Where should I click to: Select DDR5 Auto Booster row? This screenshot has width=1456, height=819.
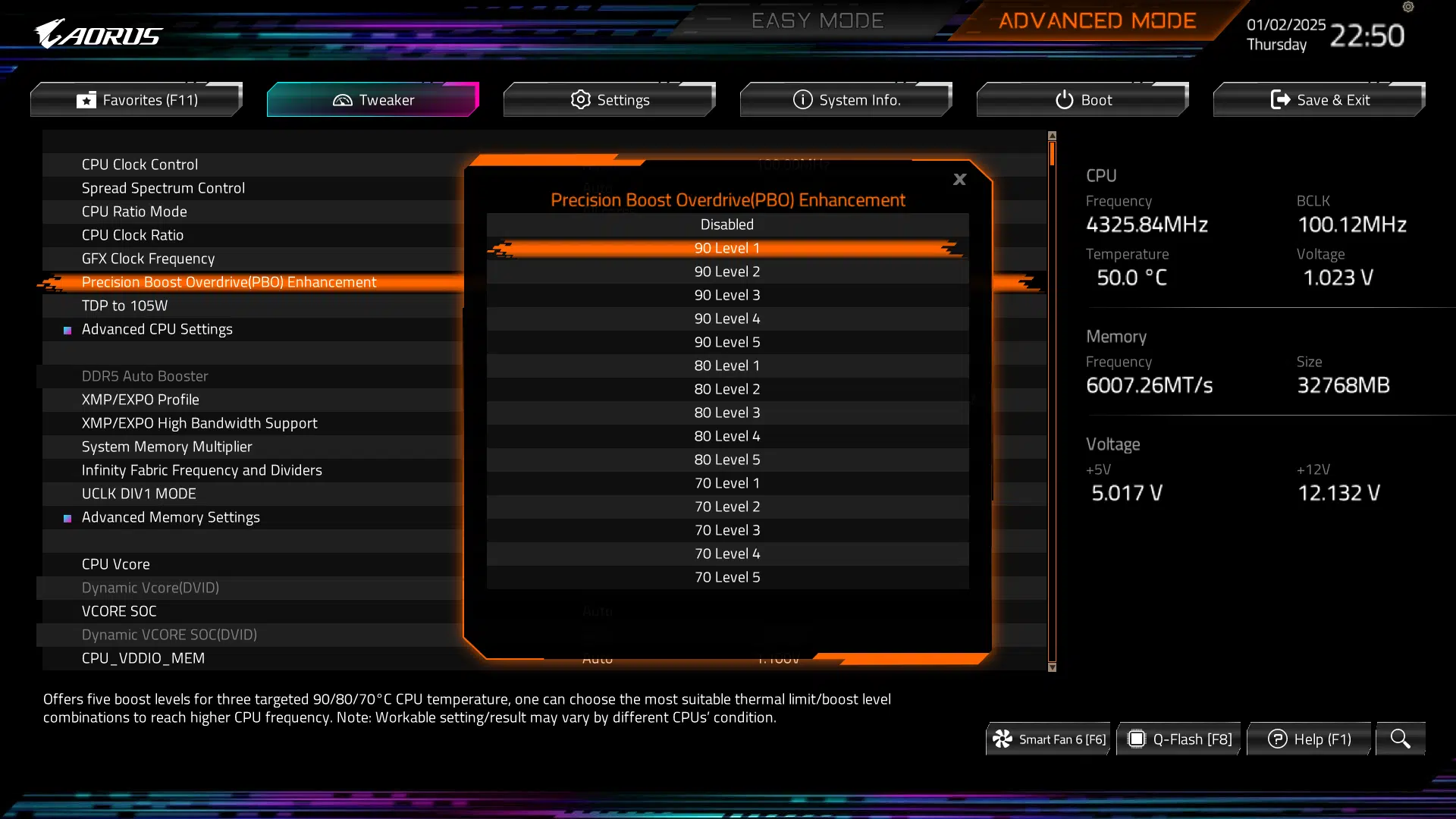click(x=250, y=376)
